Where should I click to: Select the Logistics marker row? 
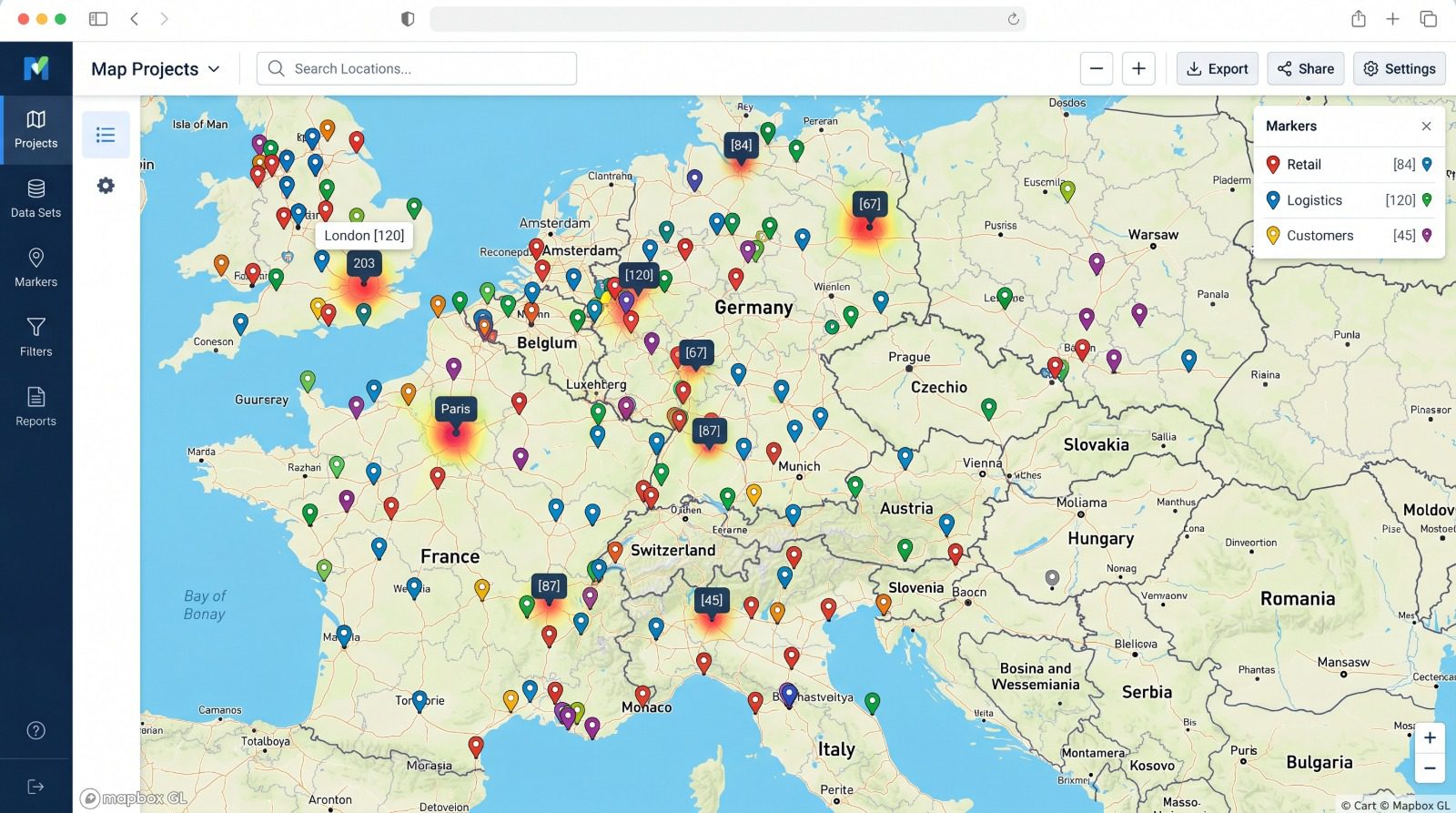point(1349,200)
